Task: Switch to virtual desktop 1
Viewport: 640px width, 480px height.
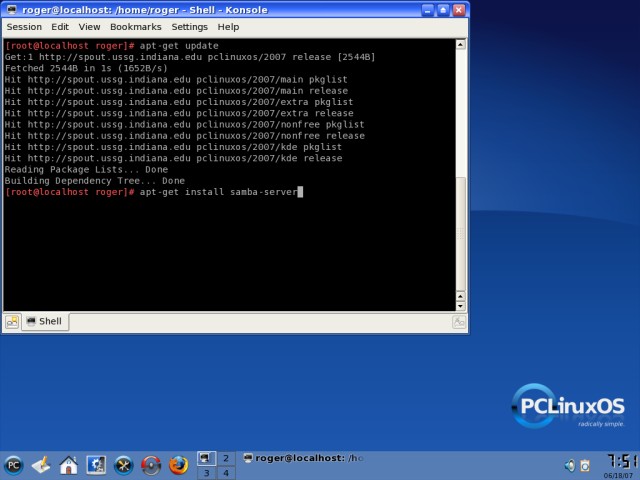Action: click(x=207, y=458)
